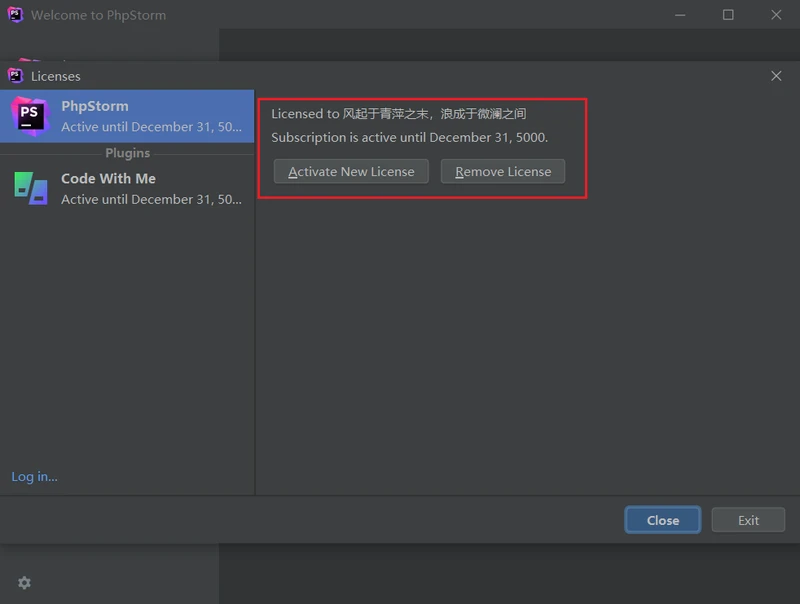
Task: Click the Code With Me plugin icon
Action: click(x=30, y=188)
